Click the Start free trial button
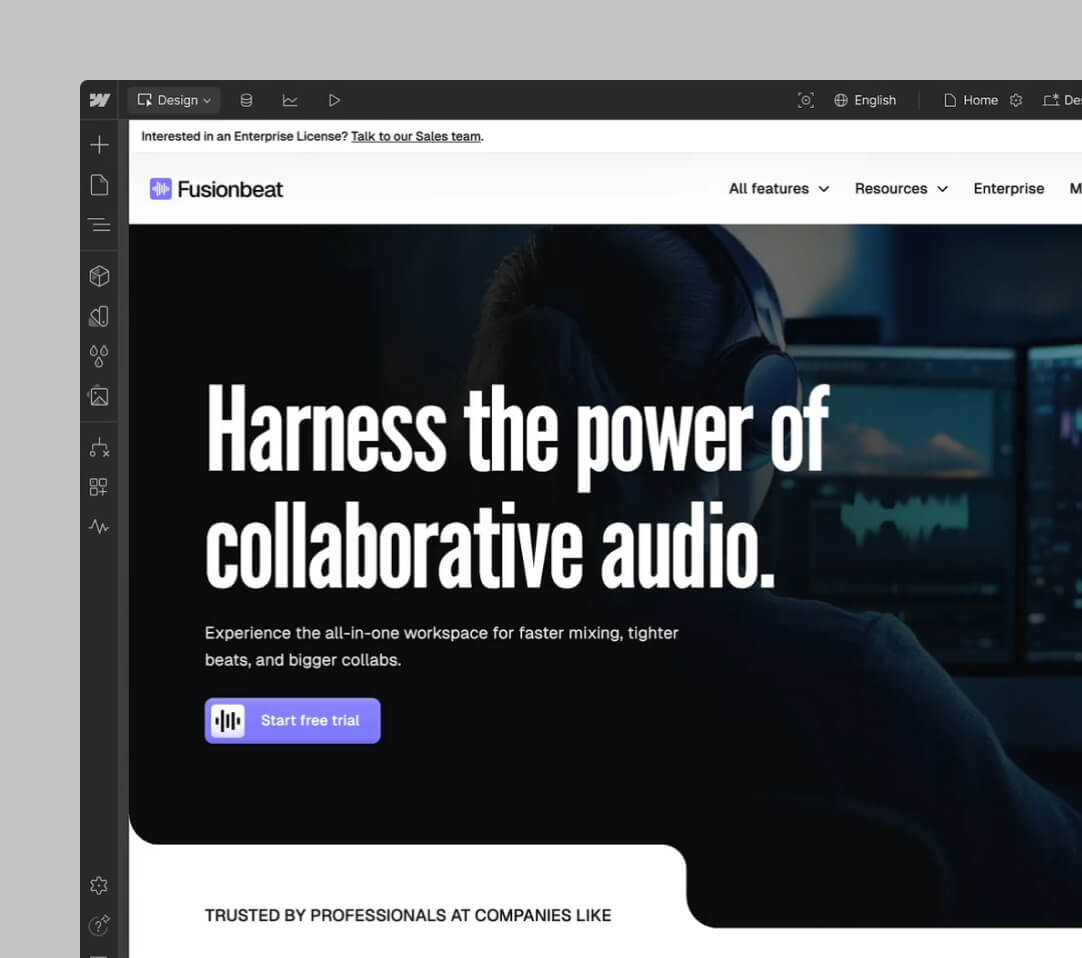The image size is (1082, 958). (x=293, y=721)
